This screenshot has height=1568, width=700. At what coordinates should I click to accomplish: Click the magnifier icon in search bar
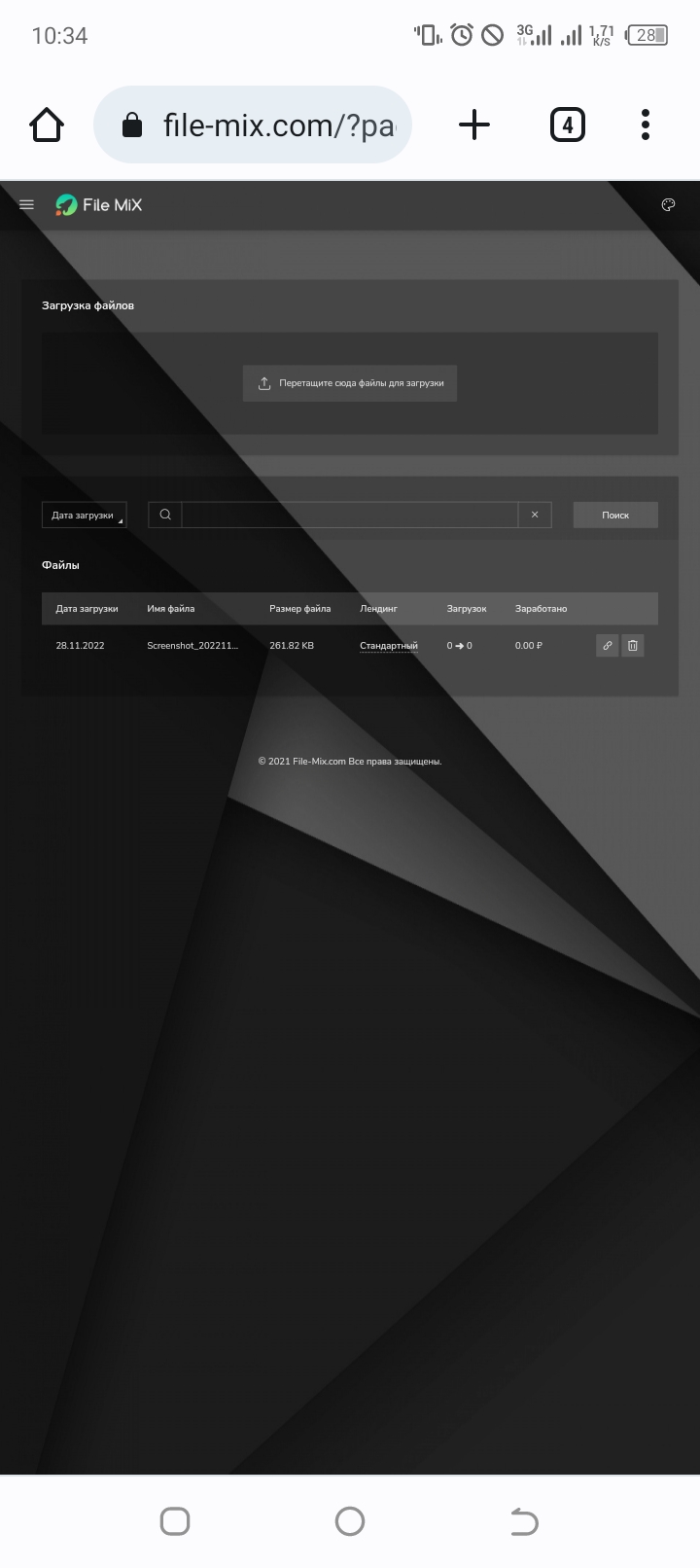(x=165, y=515)
